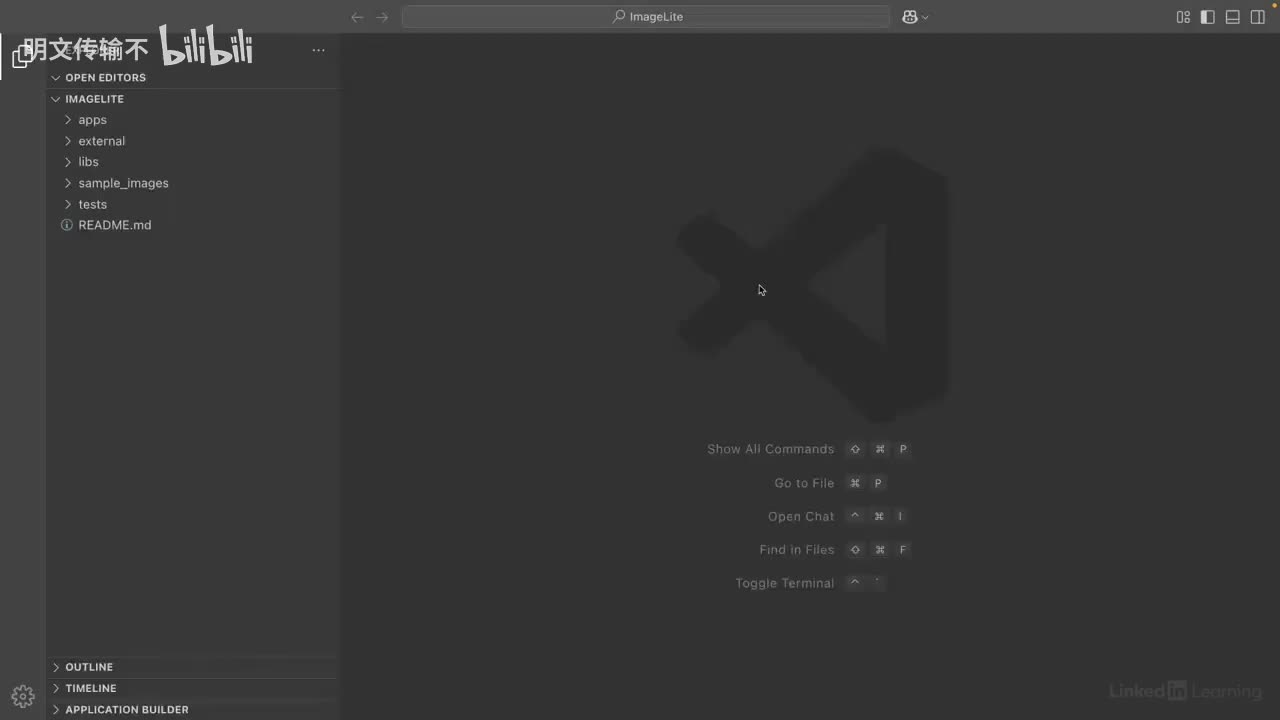Toggle the bottom panel visibility
This screenshot has height=720, width=1280.
coord(1233,17)
